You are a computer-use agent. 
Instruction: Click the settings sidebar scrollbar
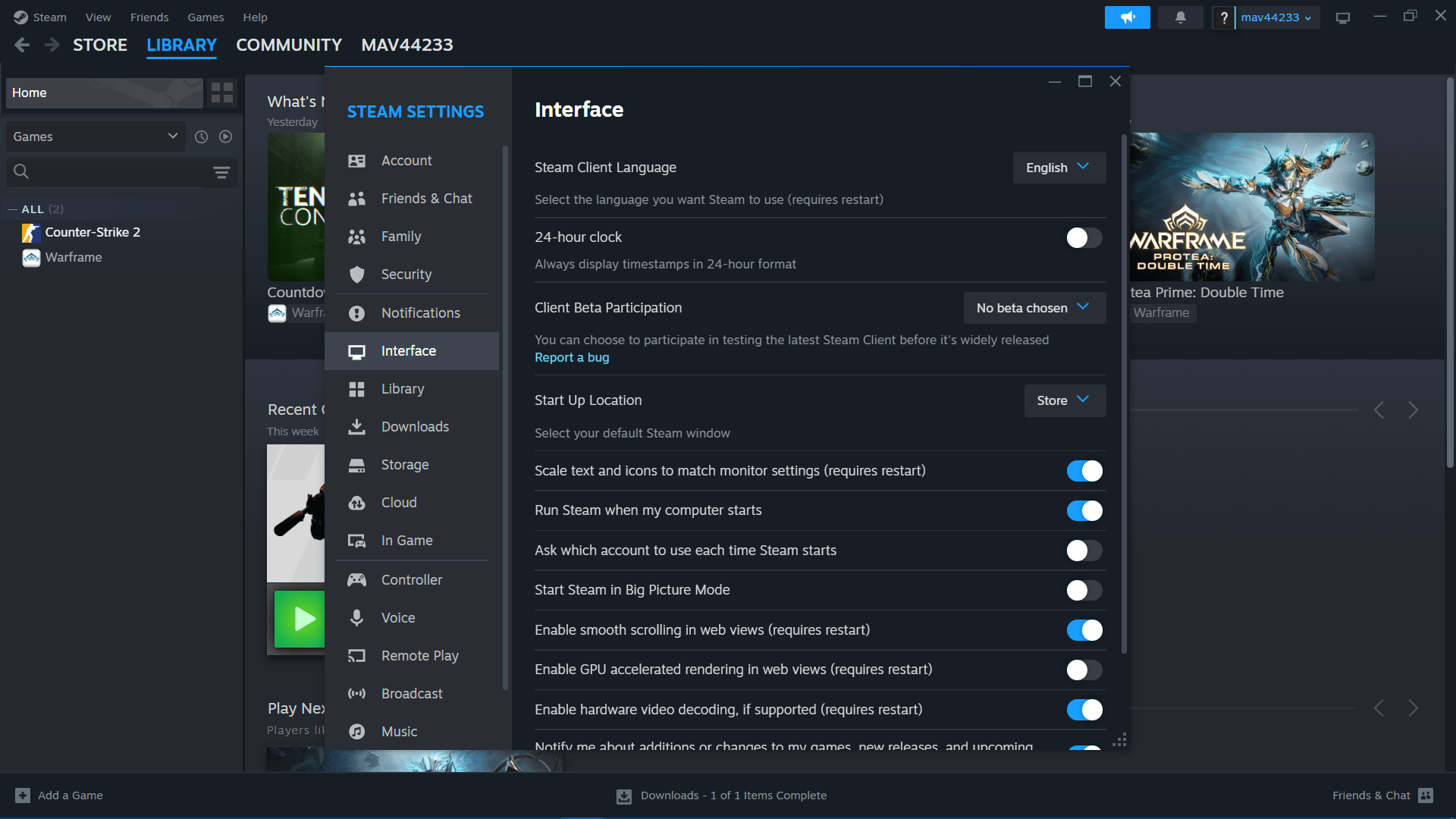(x=505, y=418)
